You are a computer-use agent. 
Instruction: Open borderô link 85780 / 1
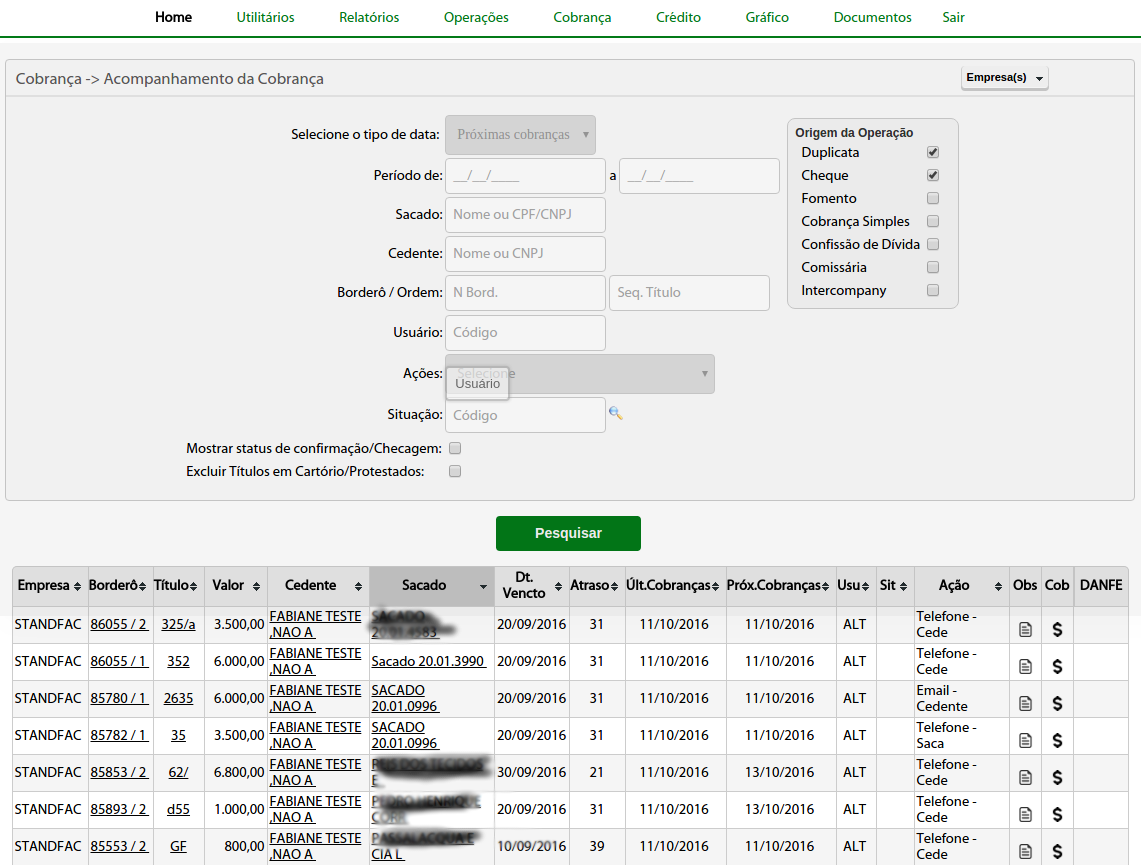[119, 698]
